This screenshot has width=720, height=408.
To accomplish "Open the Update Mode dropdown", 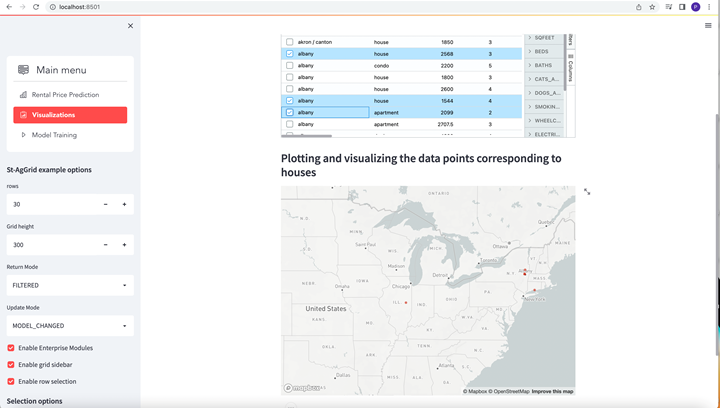I will pyautogui.click(x=70, y=326).
